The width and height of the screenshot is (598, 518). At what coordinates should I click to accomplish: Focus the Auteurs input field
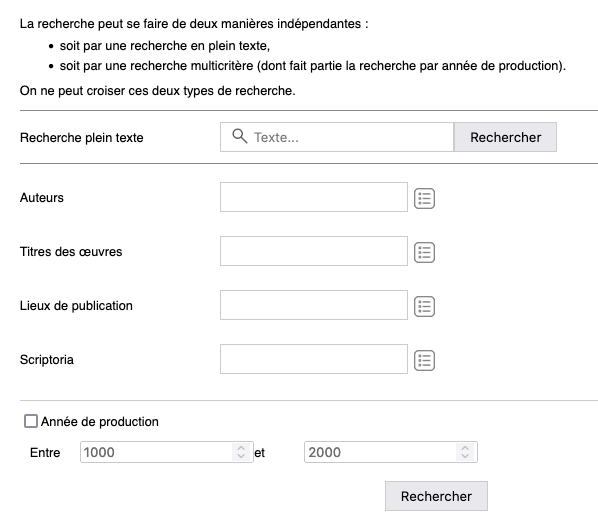(x=314, y=197)
